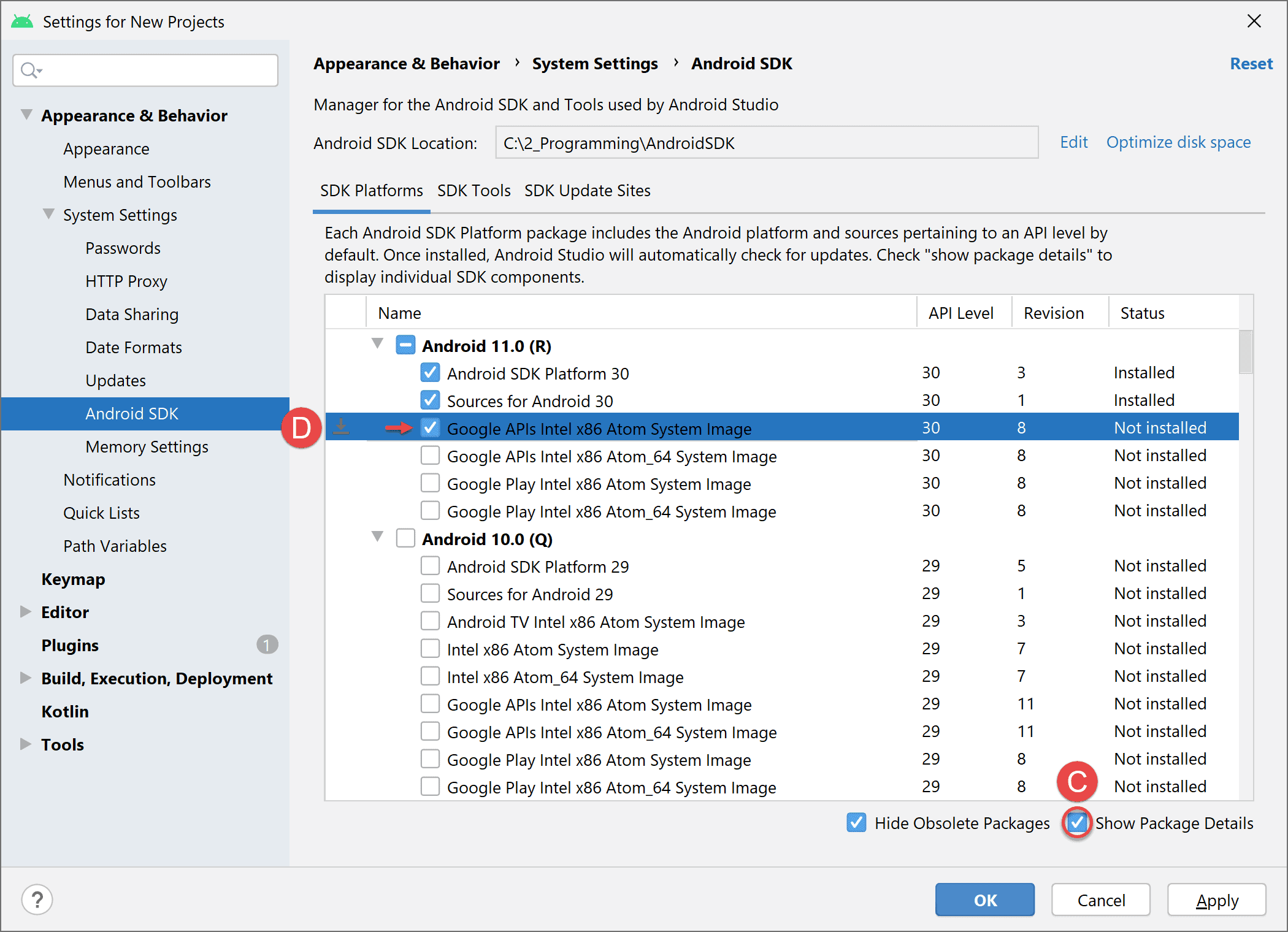Click the settings search field
The height and width of the screenshot is (932, 1288).
pos(145,71)
